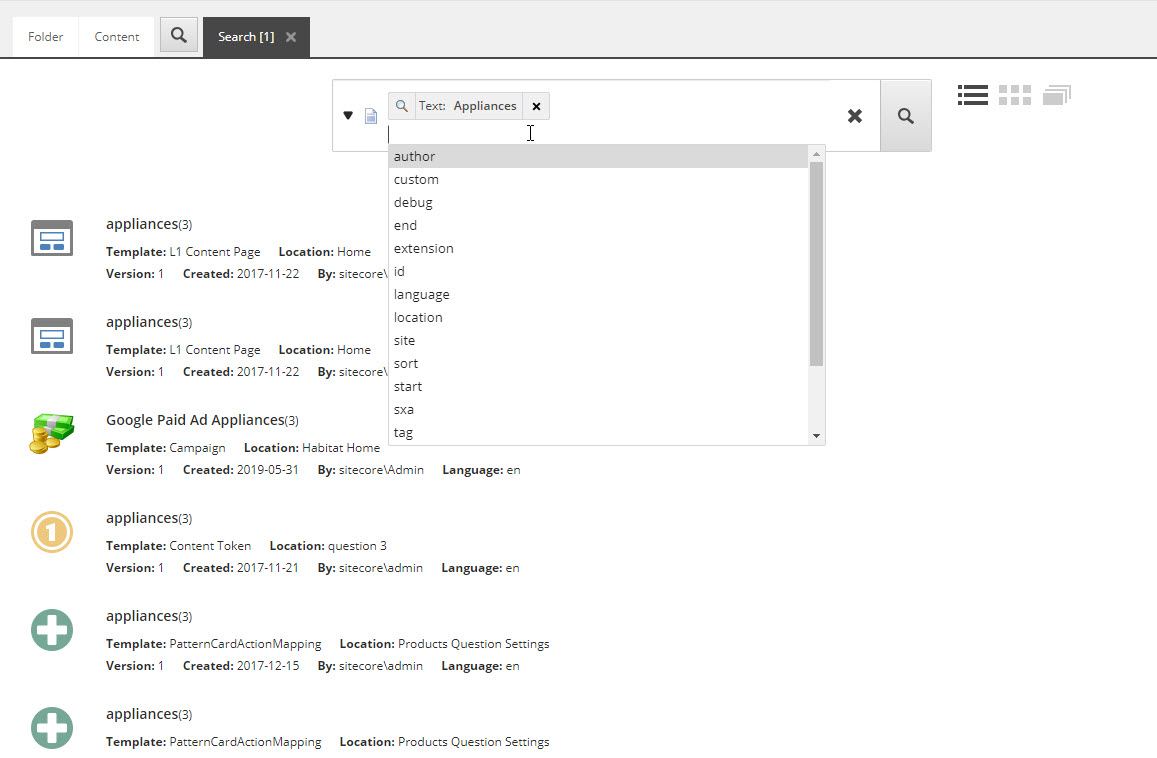Switch to list view
This screenshot has height=758, width=1157.
coord(973,95)
